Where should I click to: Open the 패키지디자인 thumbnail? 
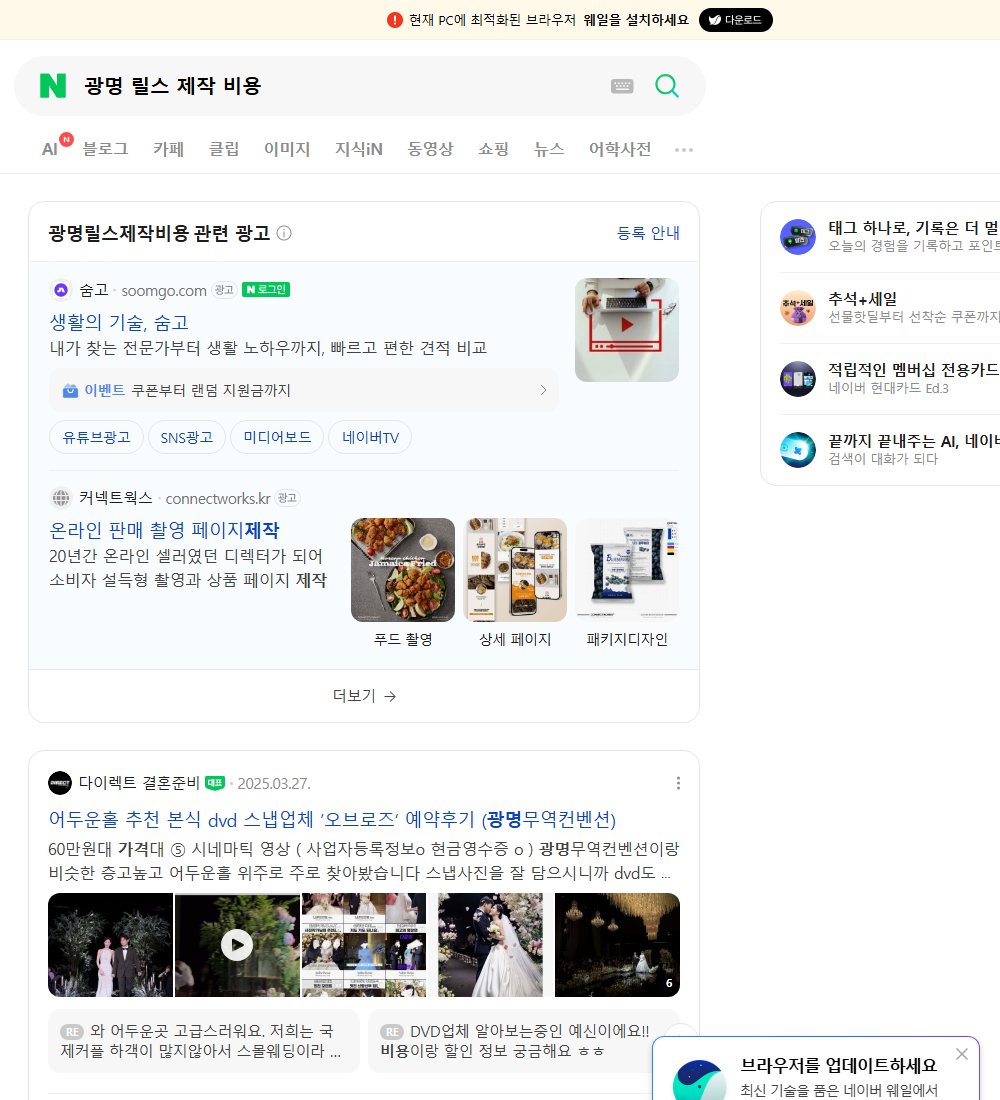(627, 570)
